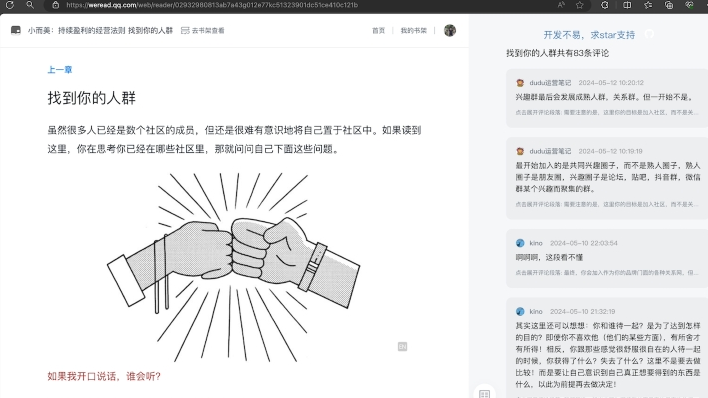Open the read aloud icon in address bar

pyautogui.click(x=561, y=5)
